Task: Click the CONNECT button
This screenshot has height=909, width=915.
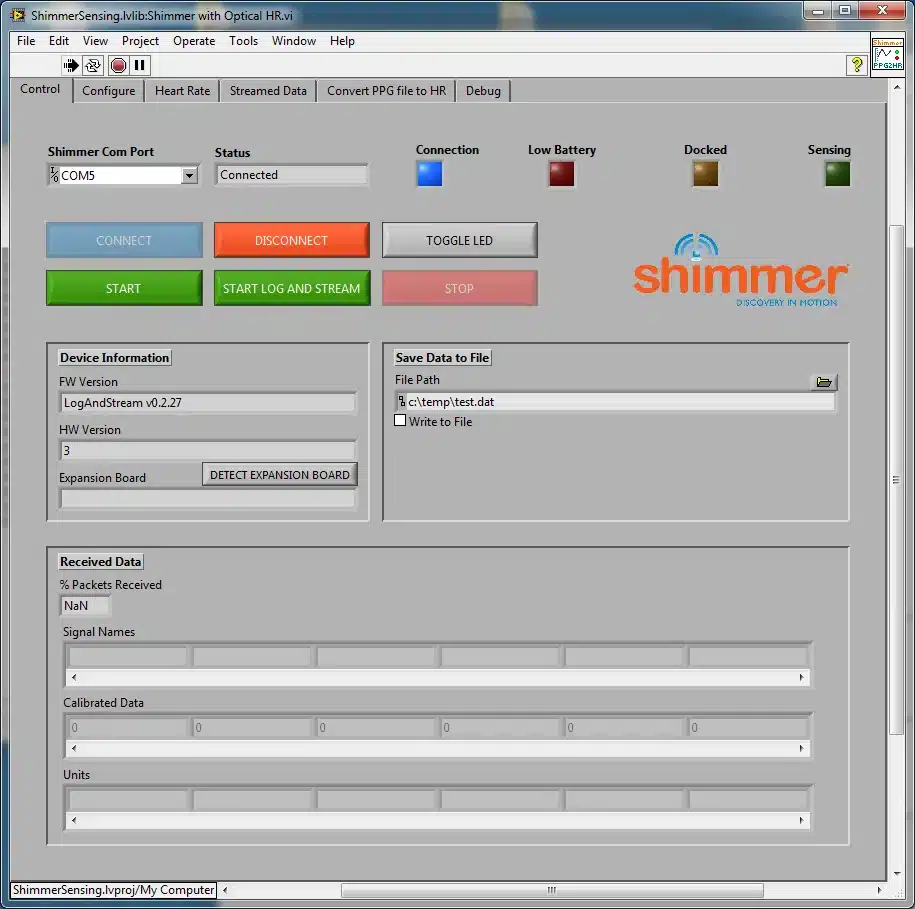Action: [124, 240]
